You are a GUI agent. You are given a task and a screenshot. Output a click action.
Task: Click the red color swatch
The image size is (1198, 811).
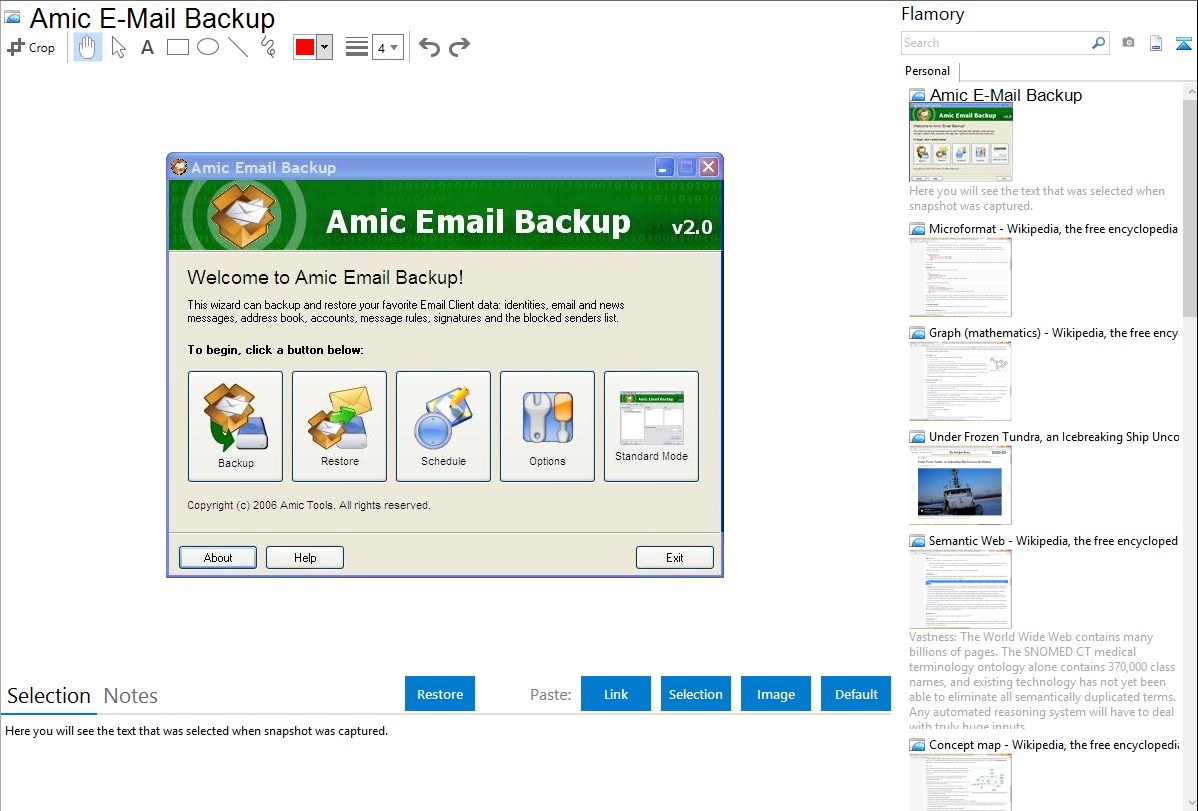[305, 47]
